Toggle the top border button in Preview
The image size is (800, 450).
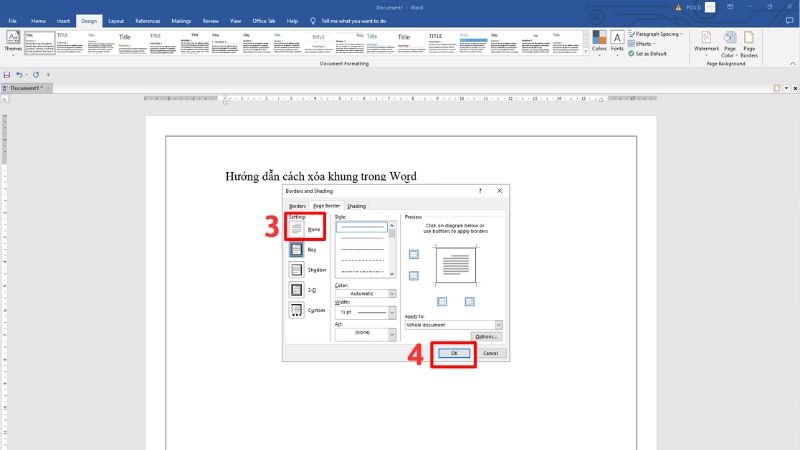(414, 253)
